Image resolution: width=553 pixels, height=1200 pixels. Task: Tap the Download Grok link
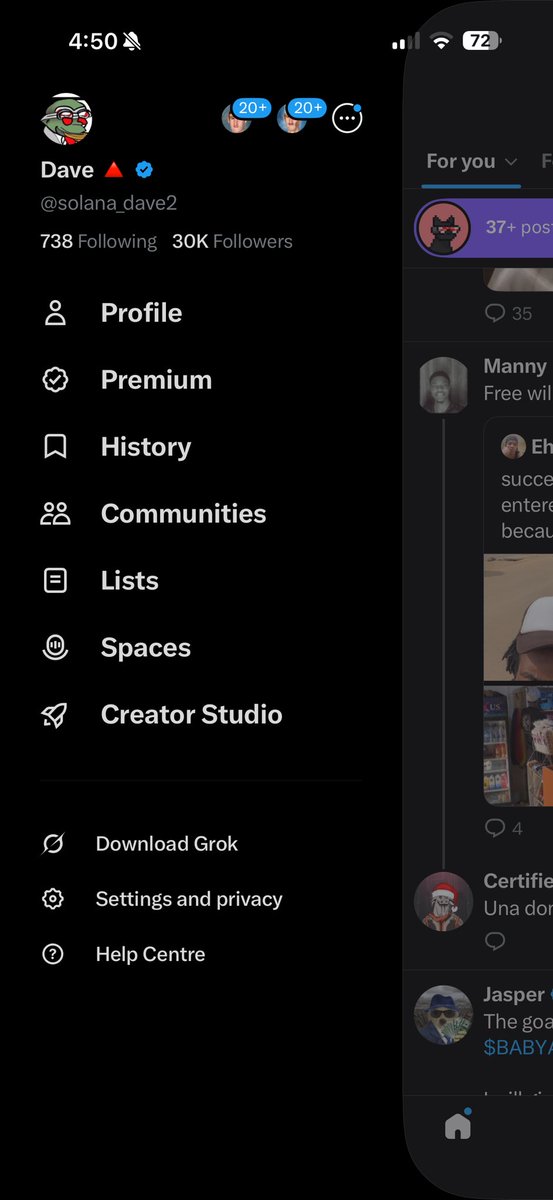[x=167, y=844]
